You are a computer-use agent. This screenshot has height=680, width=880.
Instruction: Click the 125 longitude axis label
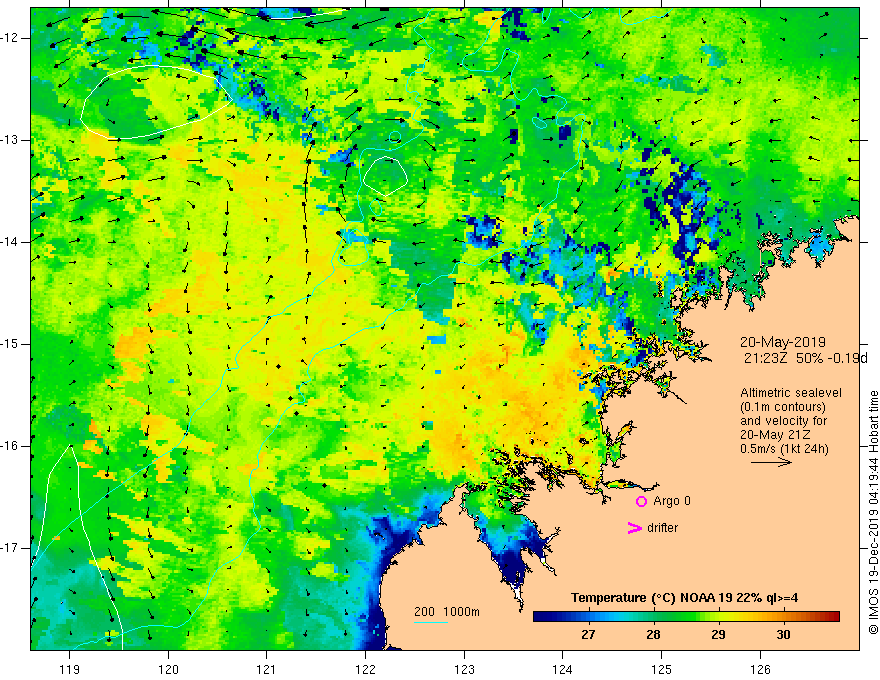662,669
